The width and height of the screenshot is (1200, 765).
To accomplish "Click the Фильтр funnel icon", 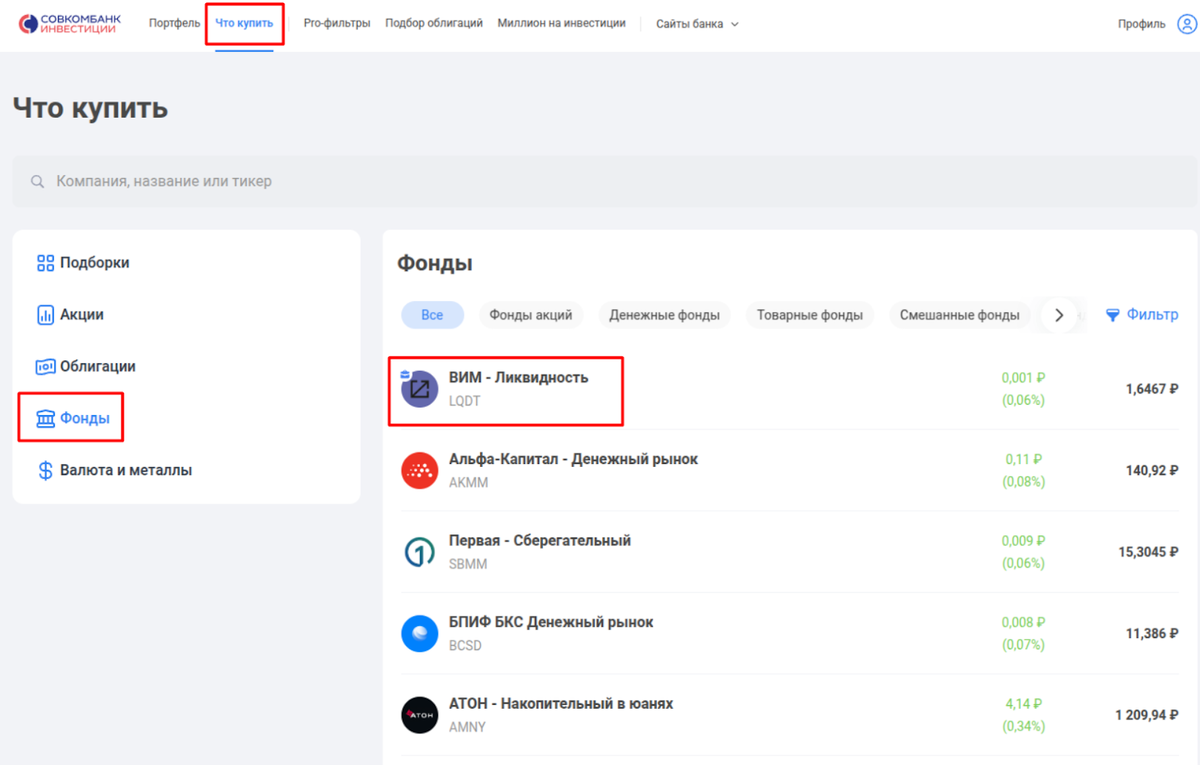I will pyautogui.click(x=1112, y=315).
